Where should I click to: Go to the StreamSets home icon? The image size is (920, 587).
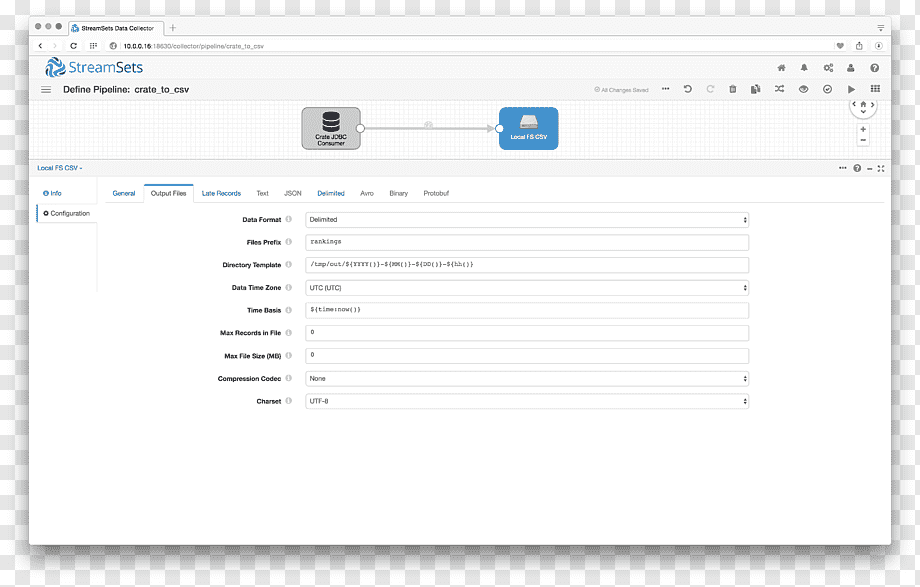782,68
